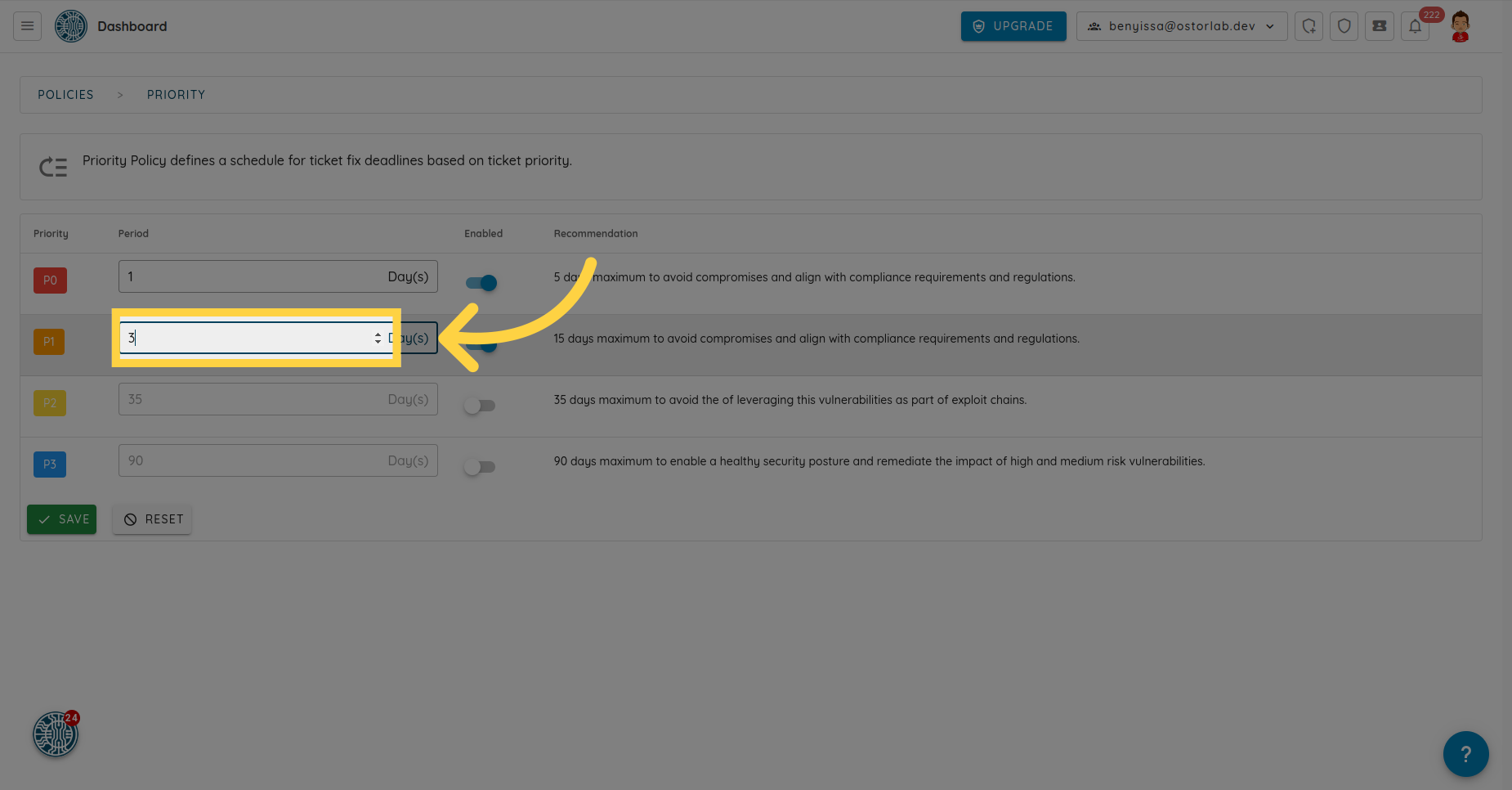The width and height of the screenshot is (1512, 790).
Task: Disable the P0 priority toggle
Action: tap(481, 283)
